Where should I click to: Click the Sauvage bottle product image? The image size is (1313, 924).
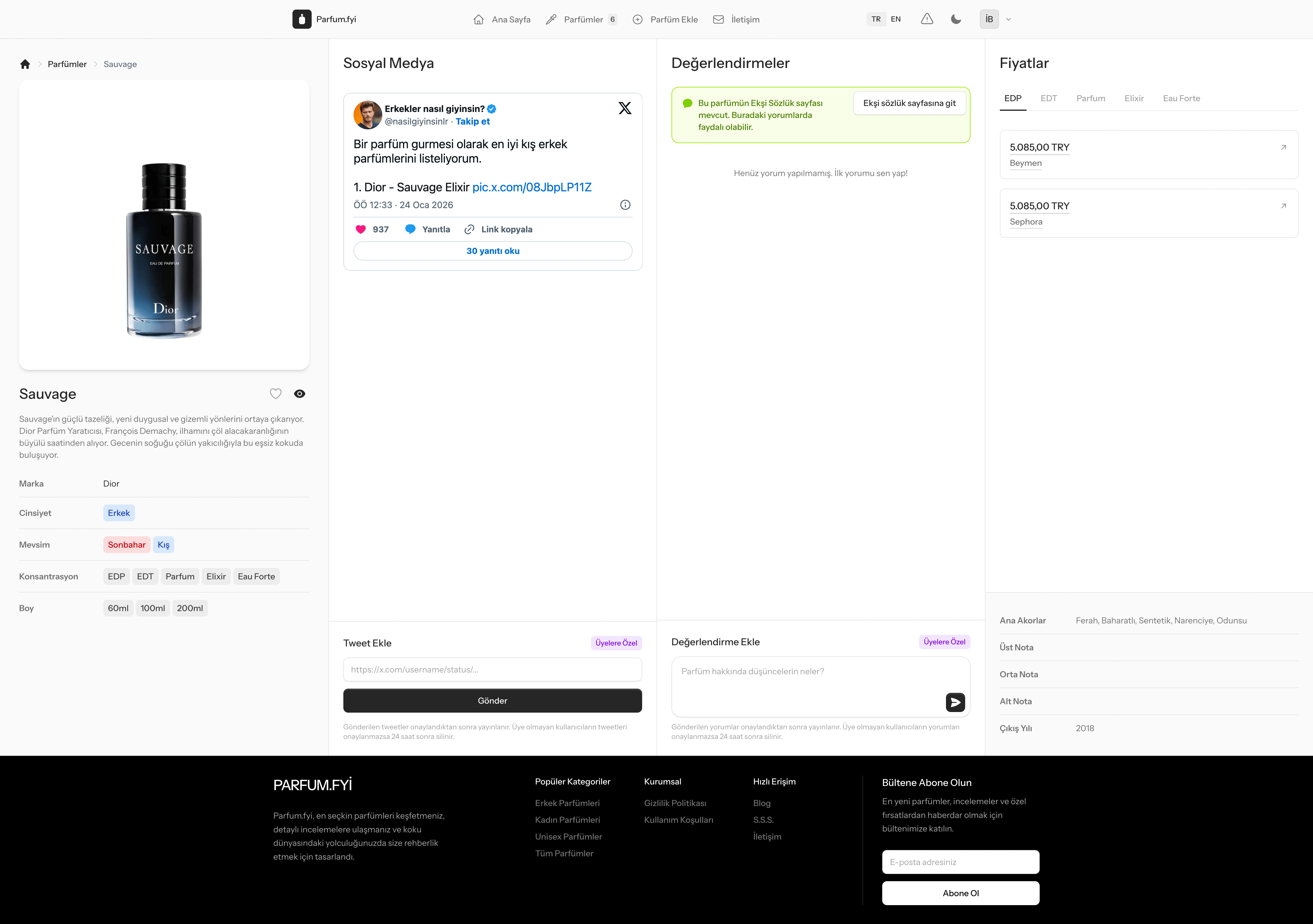pos(164,251)
